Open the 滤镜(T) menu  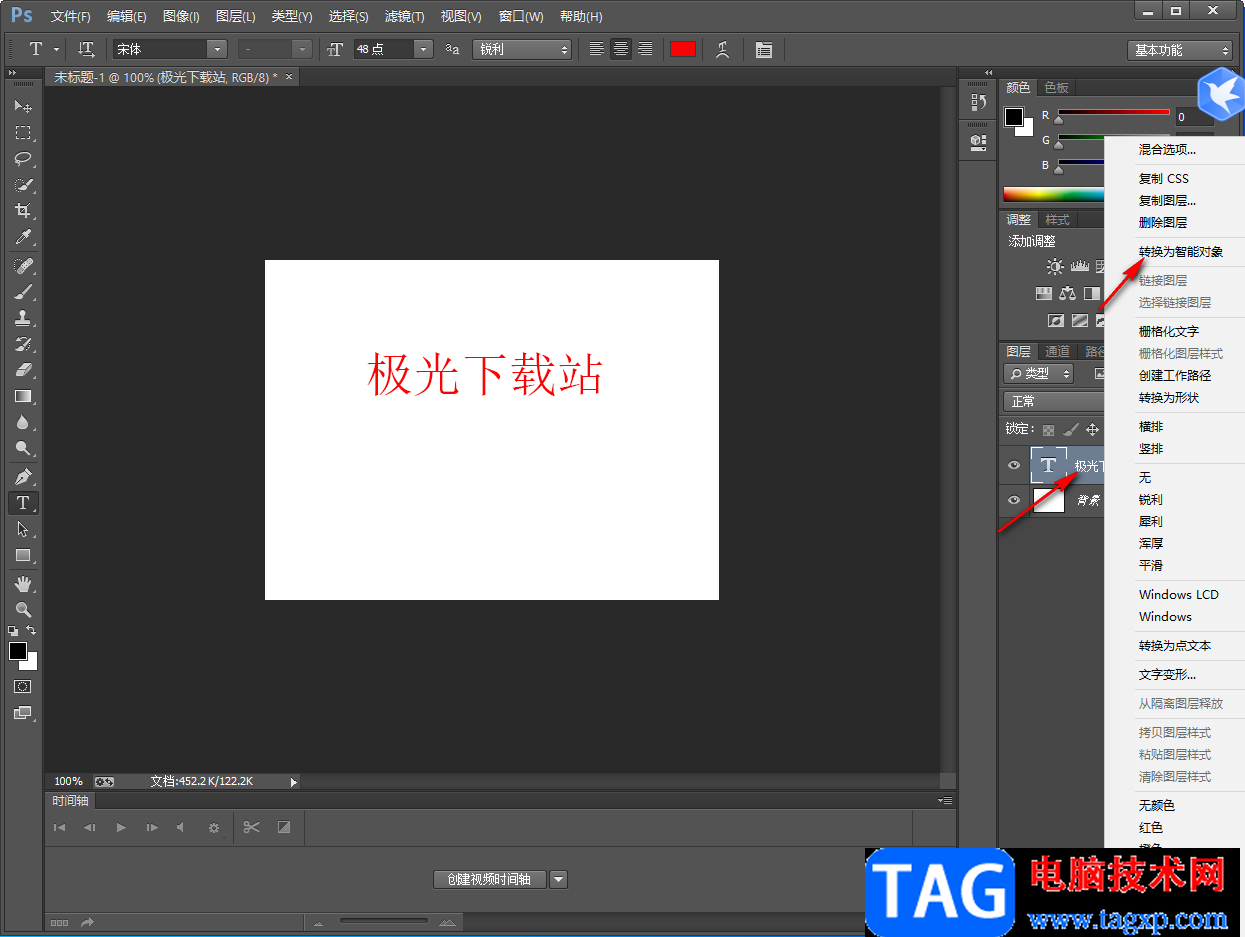pos(404,16)
